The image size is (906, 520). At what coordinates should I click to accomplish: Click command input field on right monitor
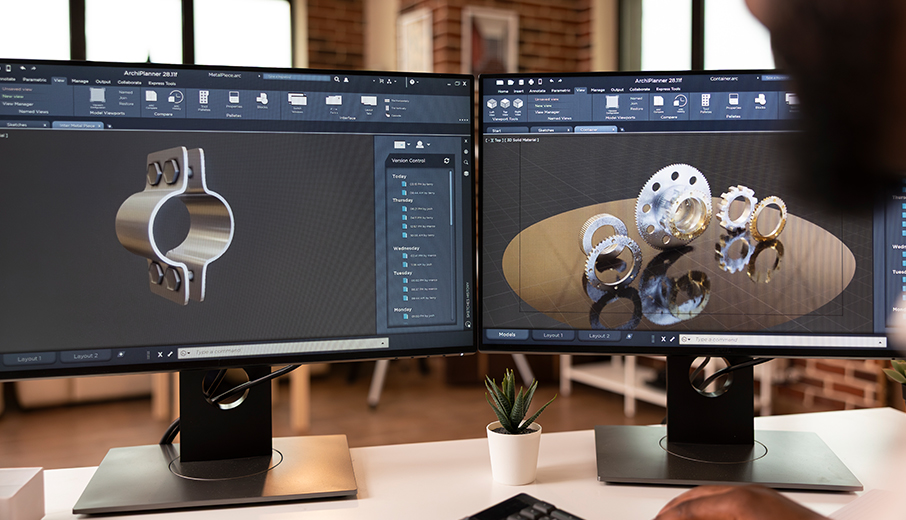[x=785, y=341]
